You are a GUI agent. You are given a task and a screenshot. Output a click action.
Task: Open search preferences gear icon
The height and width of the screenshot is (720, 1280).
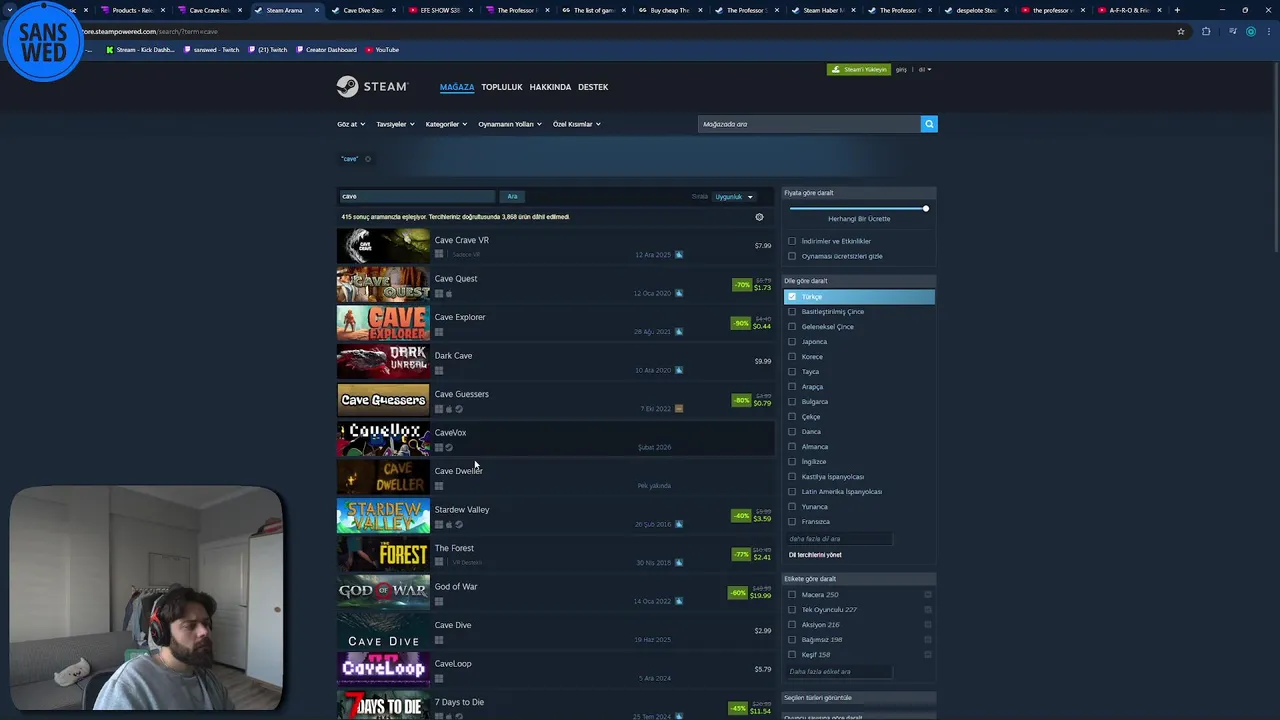pos(759,217)
